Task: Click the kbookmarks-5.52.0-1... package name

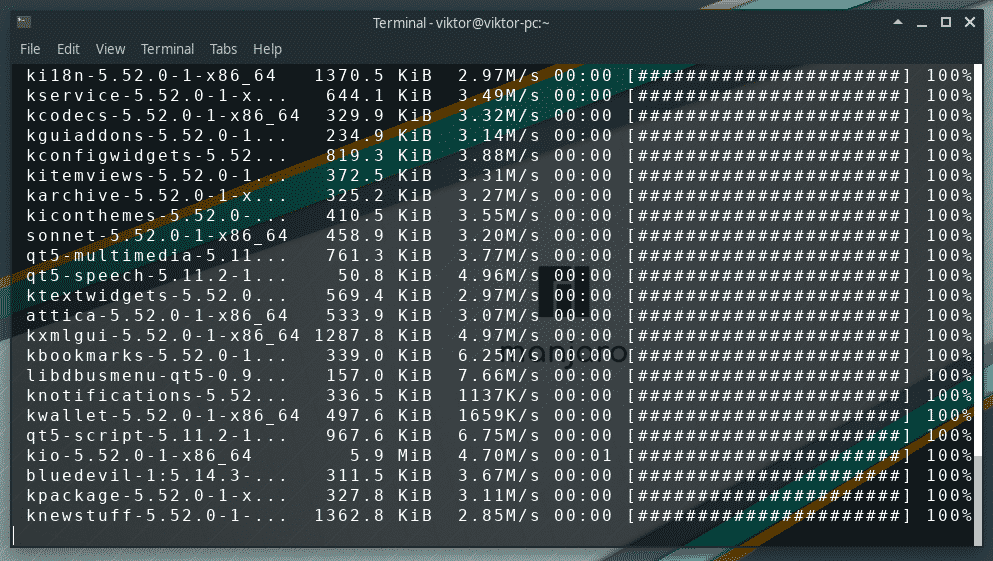Action: tap(157, 356)
